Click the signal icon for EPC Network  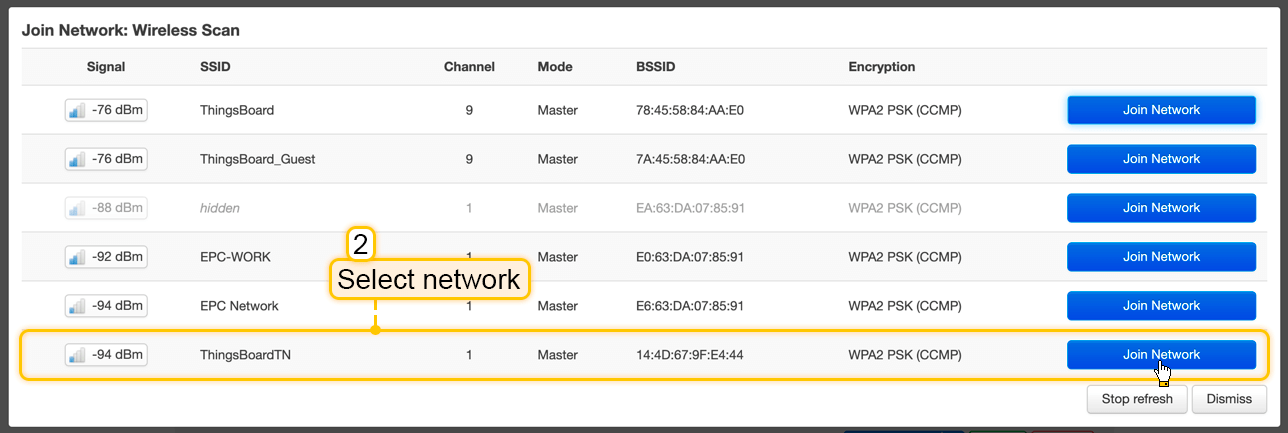(77, 306)
